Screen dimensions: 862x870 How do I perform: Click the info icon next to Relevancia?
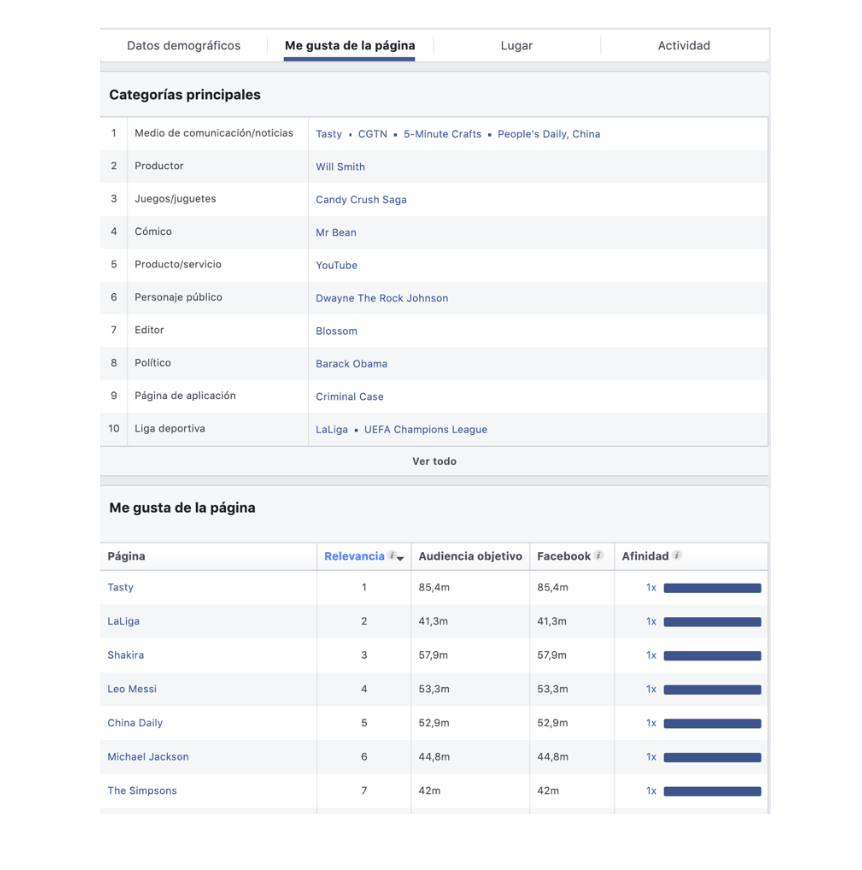(392, 556)
